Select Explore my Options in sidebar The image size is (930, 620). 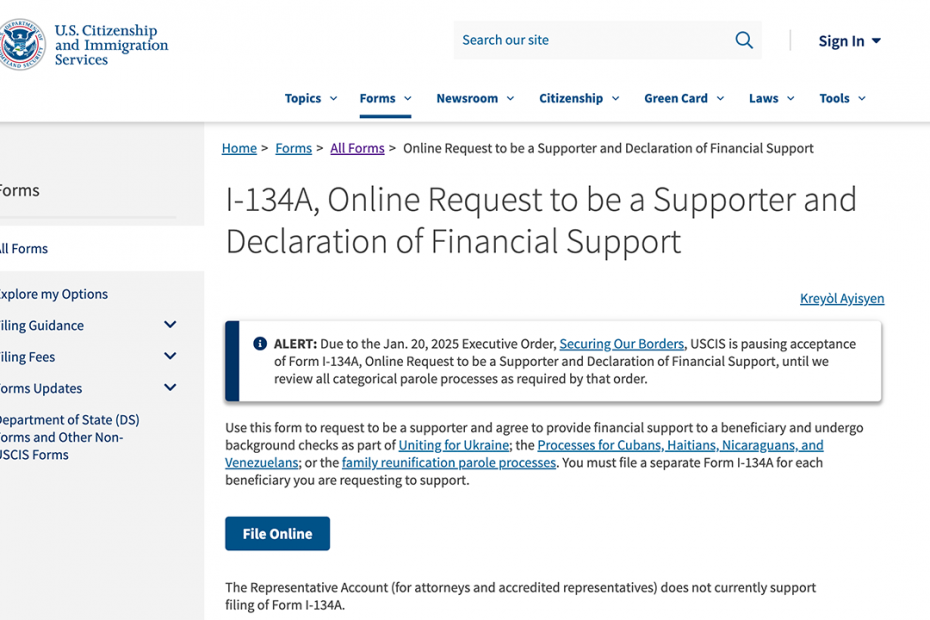pyautogui.click(x=53, y=294)
